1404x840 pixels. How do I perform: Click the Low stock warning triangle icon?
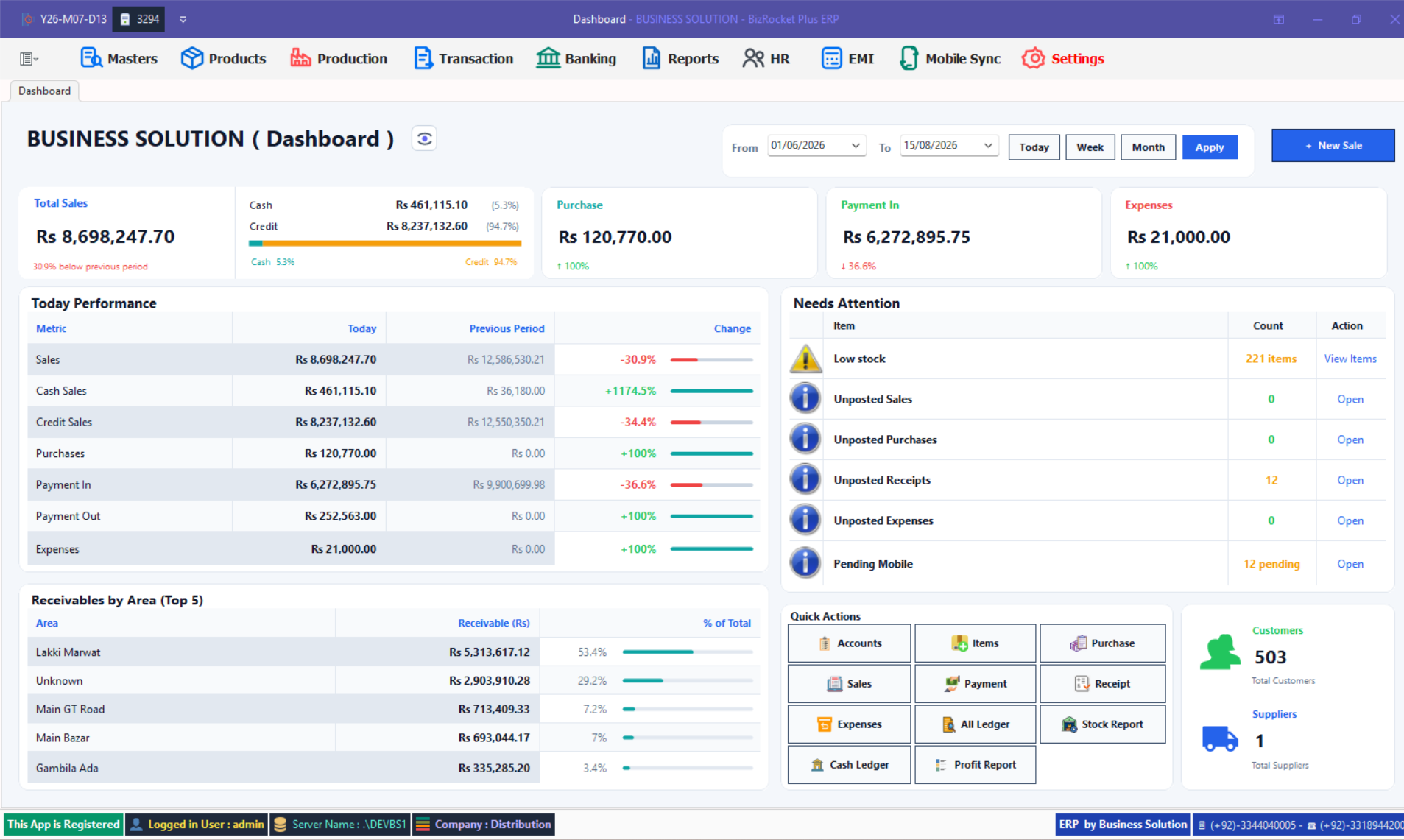[805, 359]
